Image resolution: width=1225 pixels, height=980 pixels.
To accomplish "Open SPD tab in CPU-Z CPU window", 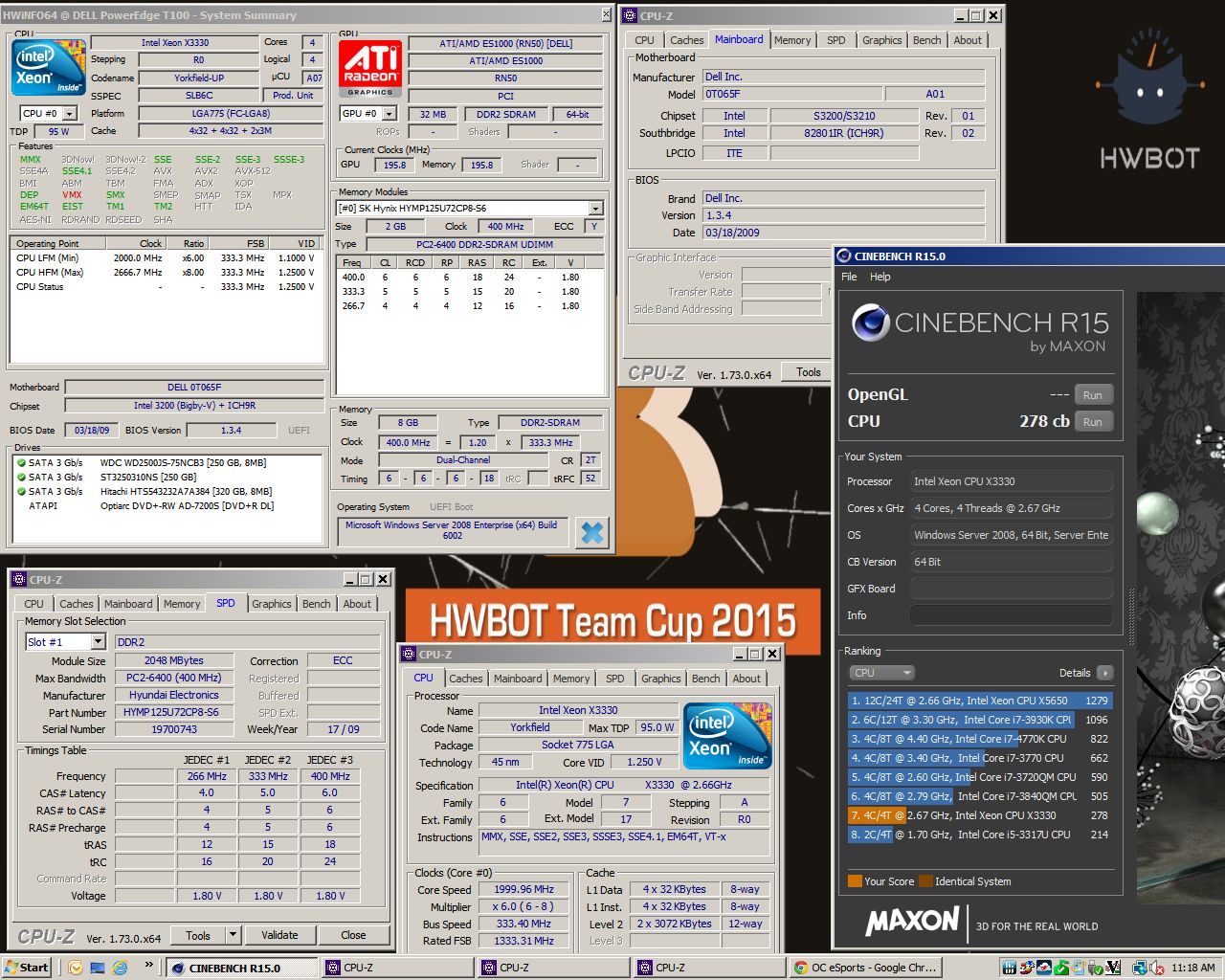I will click(x=615, y=679).
